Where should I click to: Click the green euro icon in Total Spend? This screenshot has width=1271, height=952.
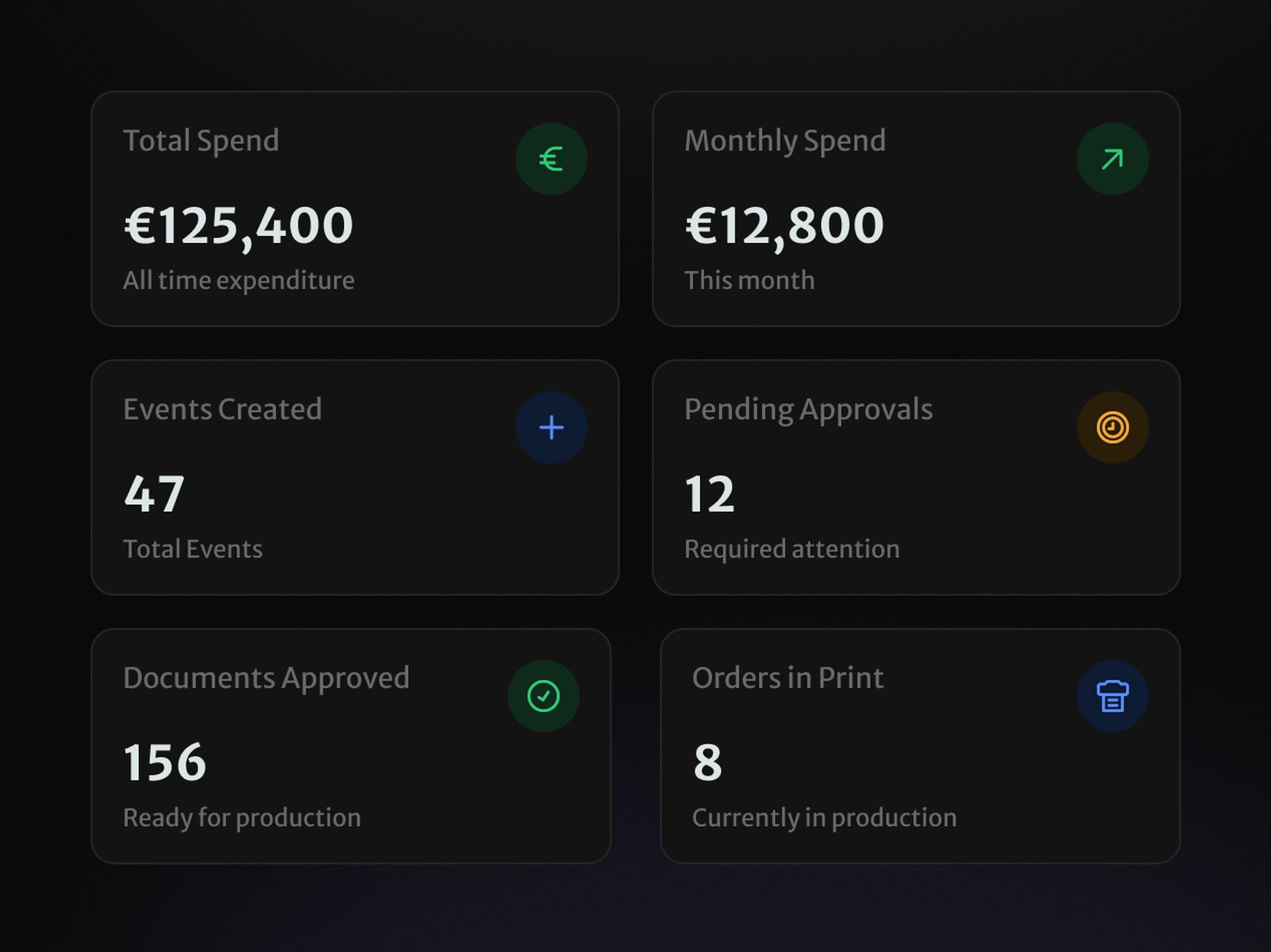pos(551,159)
